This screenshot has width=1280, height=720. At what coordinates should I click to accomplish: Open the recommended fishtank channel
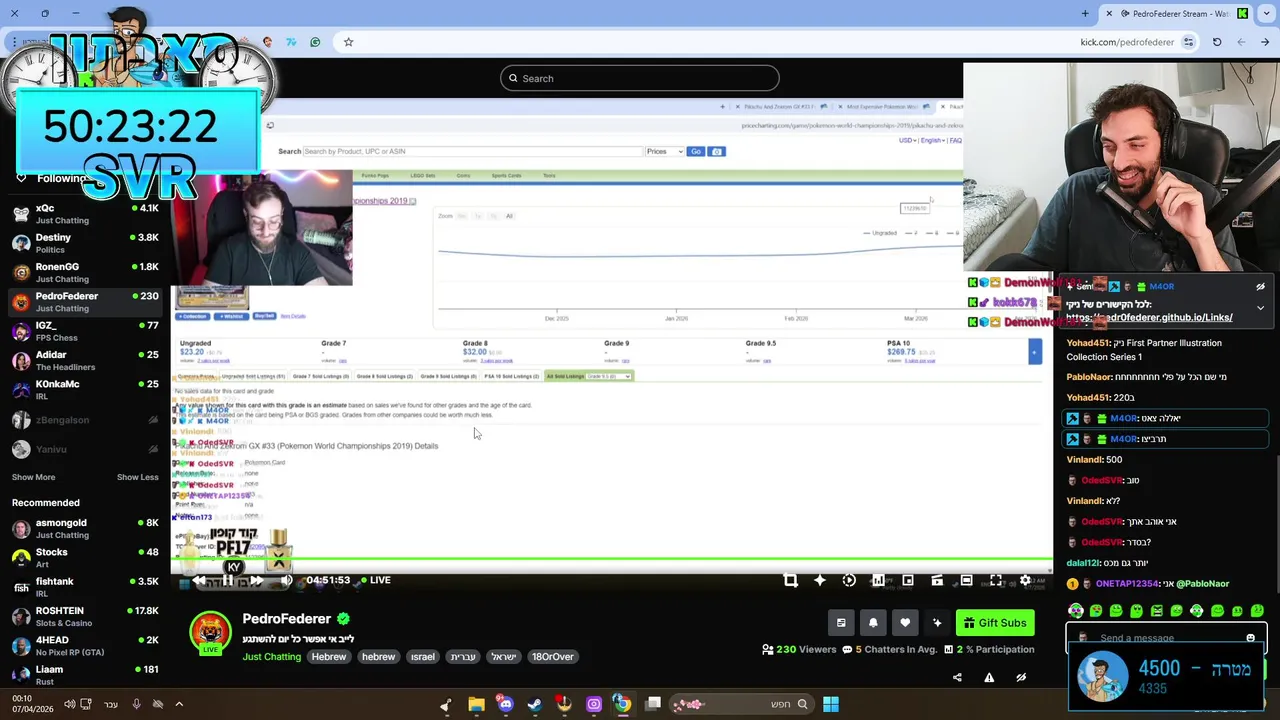(x=85, y=587)
